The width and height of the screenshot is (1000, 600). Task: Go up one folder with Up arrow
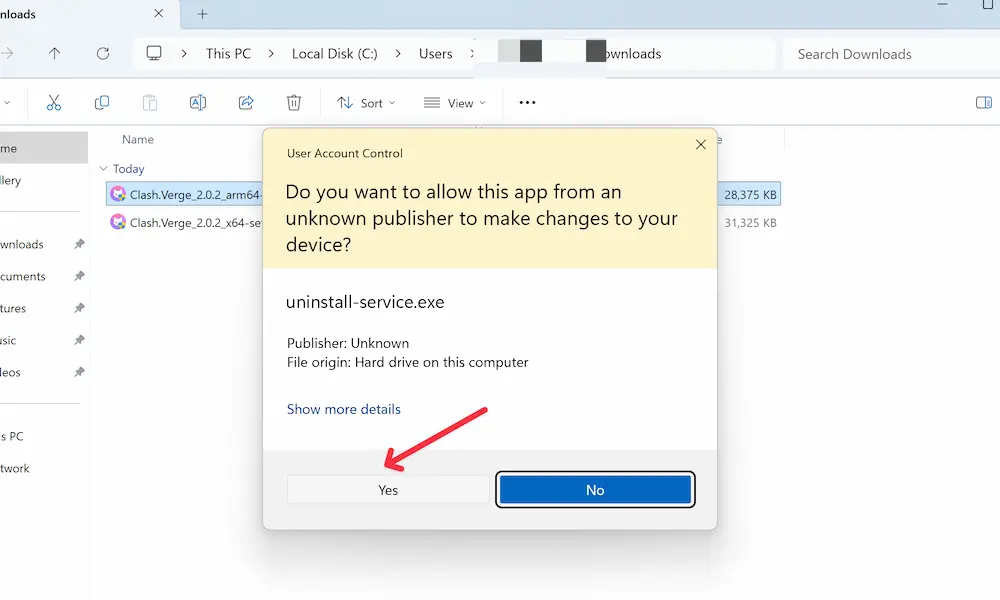55,54
